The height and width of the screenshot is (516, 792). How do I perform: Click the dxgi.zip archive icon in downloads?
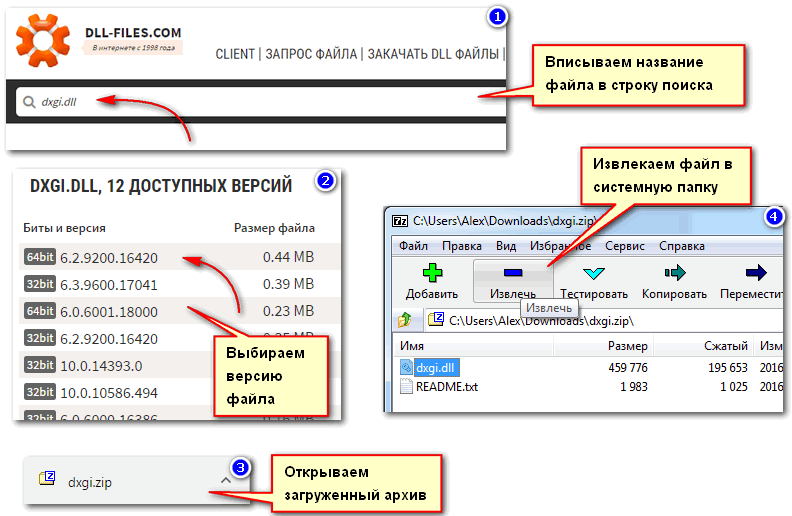point(47,478)
